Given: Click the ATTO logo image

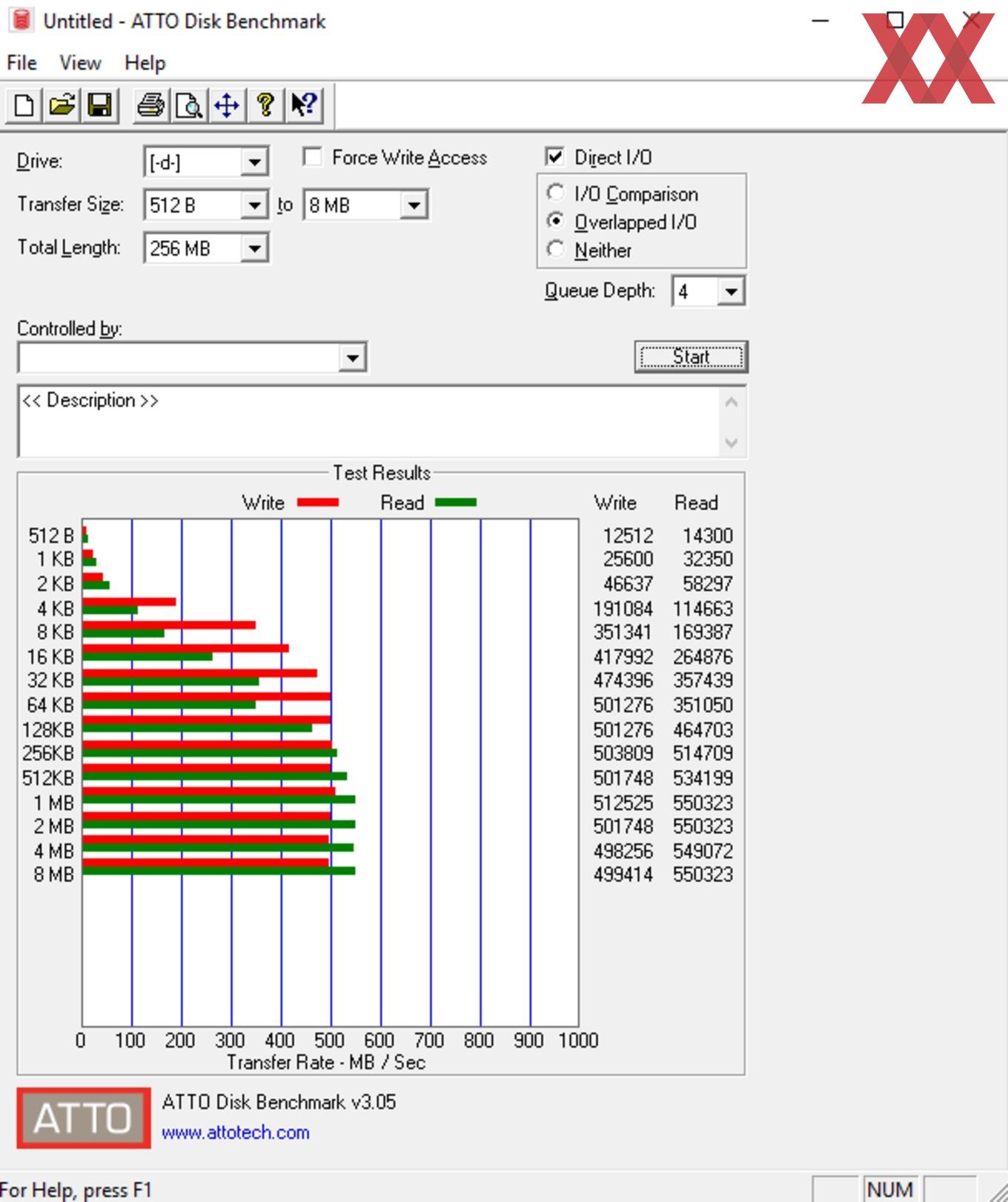Looking at the screenshot, I should 84,1118.
